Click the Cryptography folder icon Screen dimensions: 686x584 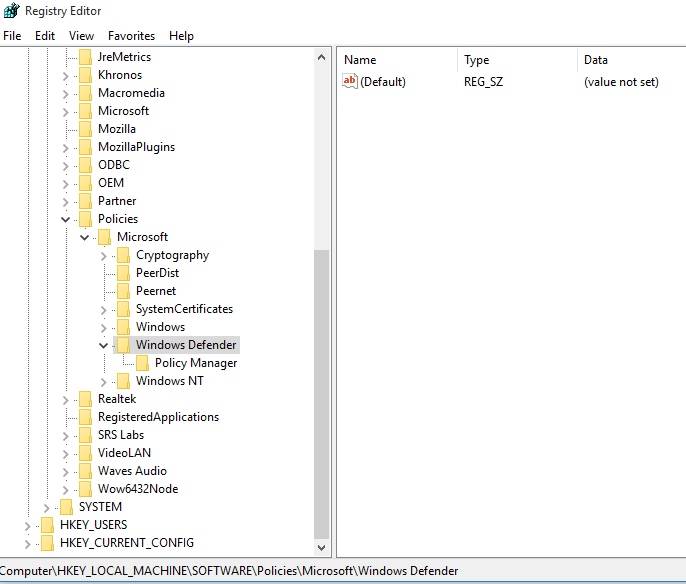(124, 255)
